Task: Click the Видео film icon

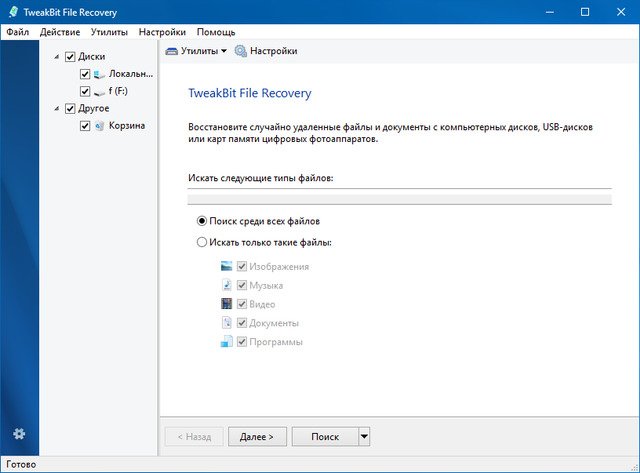Action: click(227, 304)
